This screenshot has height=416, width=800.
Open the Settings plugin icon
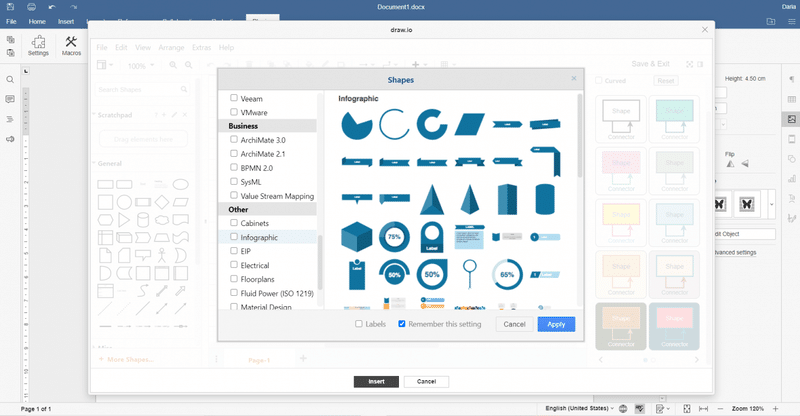(x=38, y=45)
